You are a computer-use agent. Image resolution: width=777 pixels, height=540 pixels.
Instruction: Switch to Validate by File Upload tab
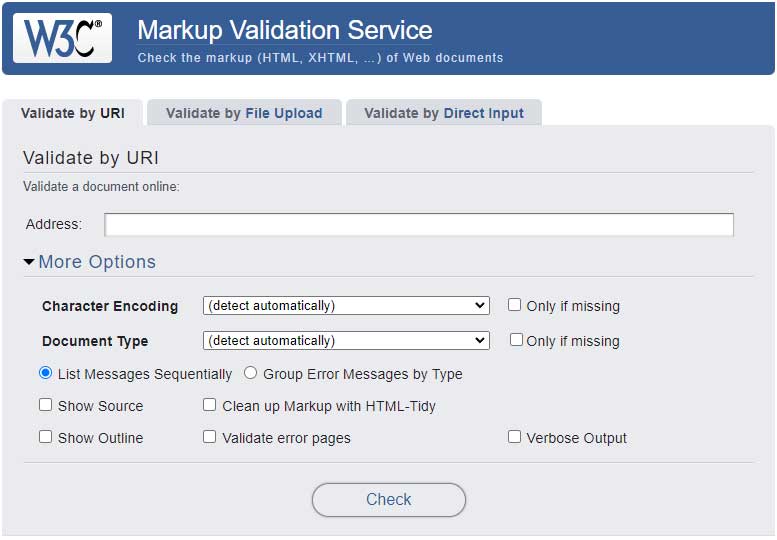click(244, 113)
